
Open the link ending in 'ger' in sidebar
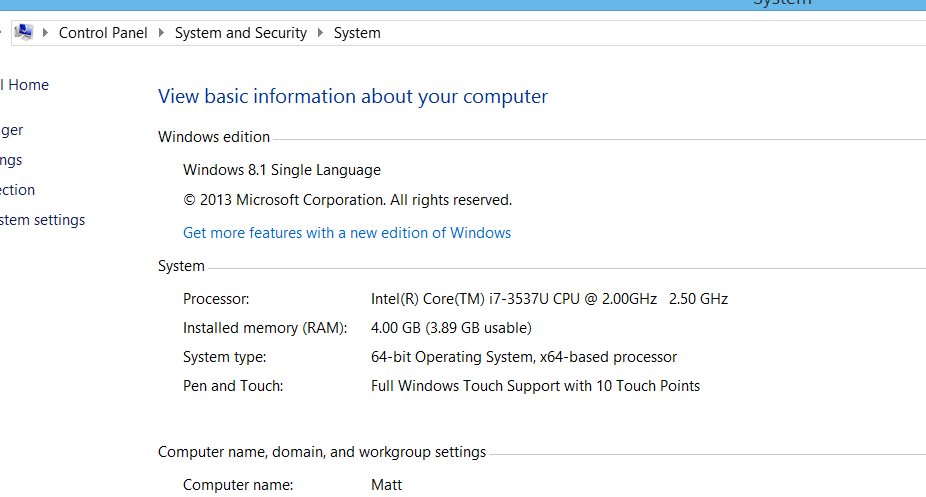pyautogui.click(x=11, y=130)
